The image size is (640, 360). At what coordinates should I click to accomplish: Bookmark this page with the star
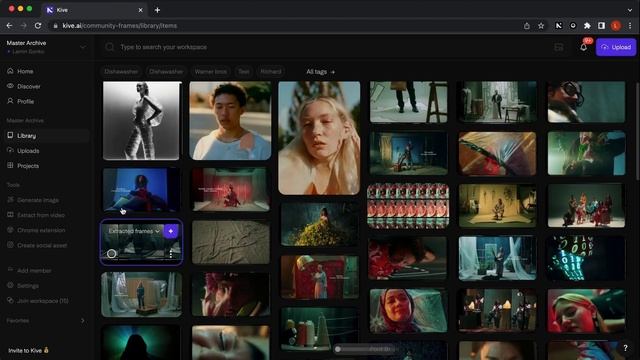[x=541, y=26]
